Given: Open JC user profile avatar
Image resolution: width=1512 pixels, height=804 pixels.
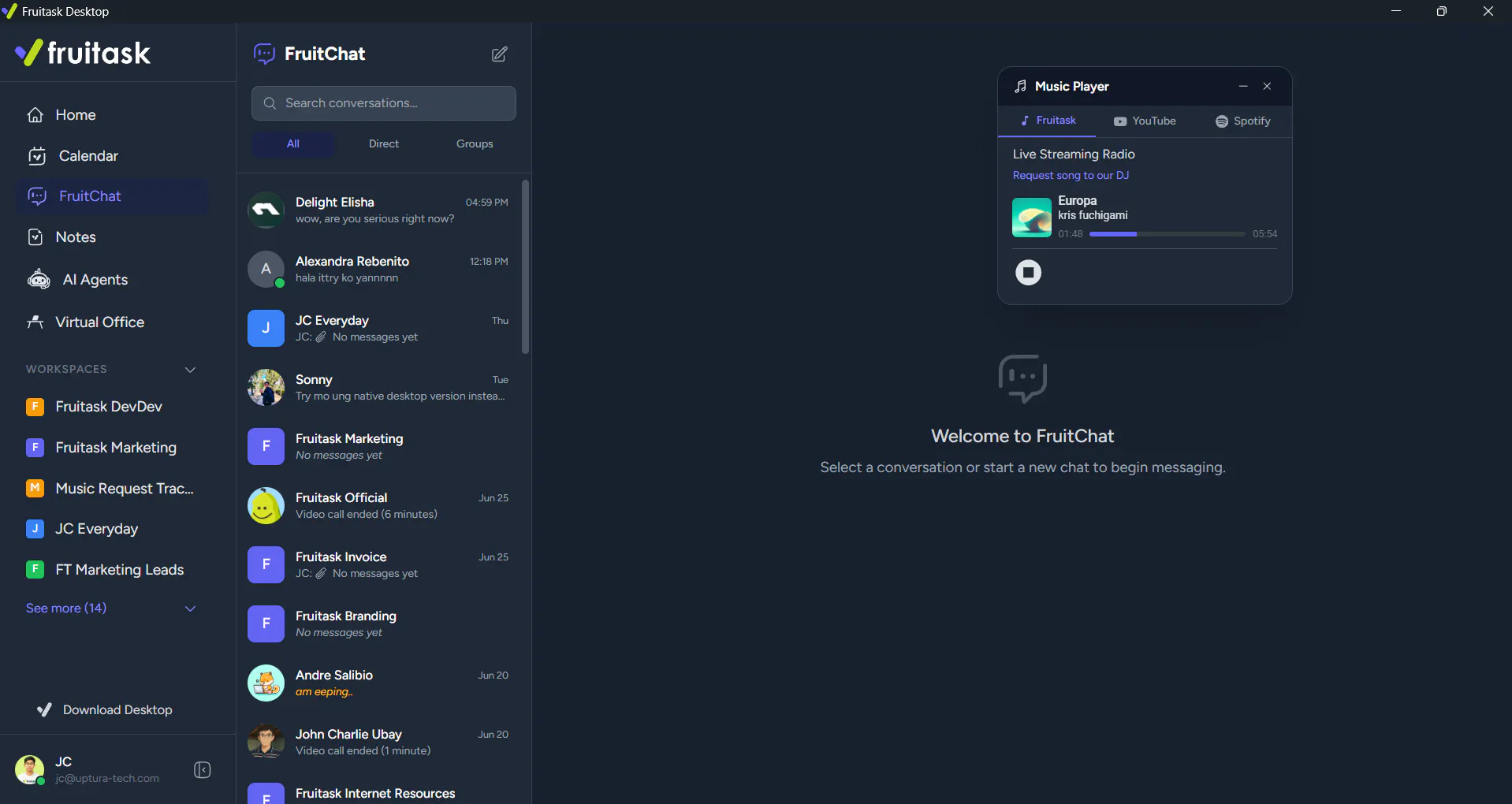Looking at the screenshot, I should coord(29,769).
